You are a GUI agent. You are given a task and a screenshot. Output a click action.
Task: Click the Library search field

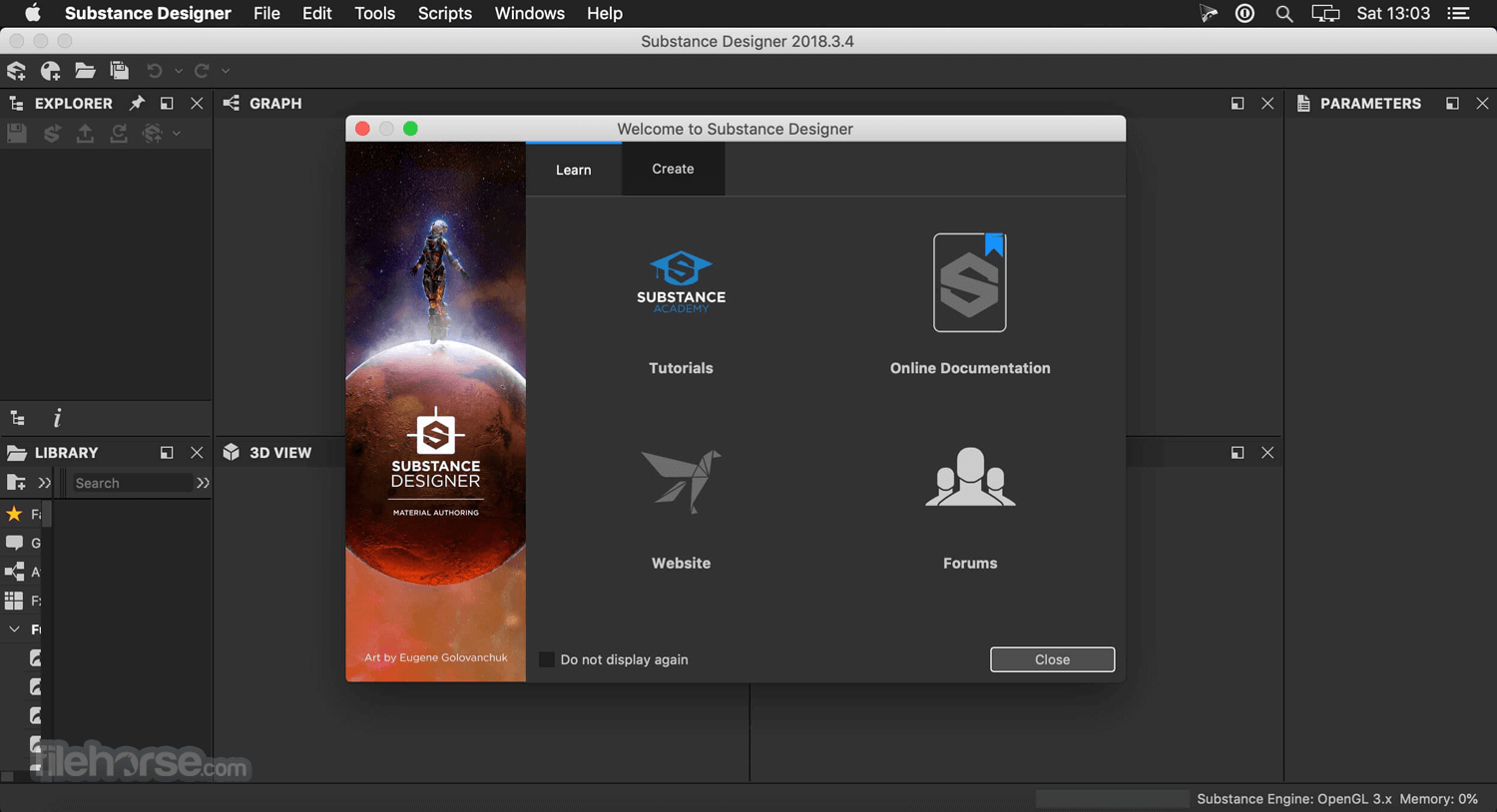[132, 483]
